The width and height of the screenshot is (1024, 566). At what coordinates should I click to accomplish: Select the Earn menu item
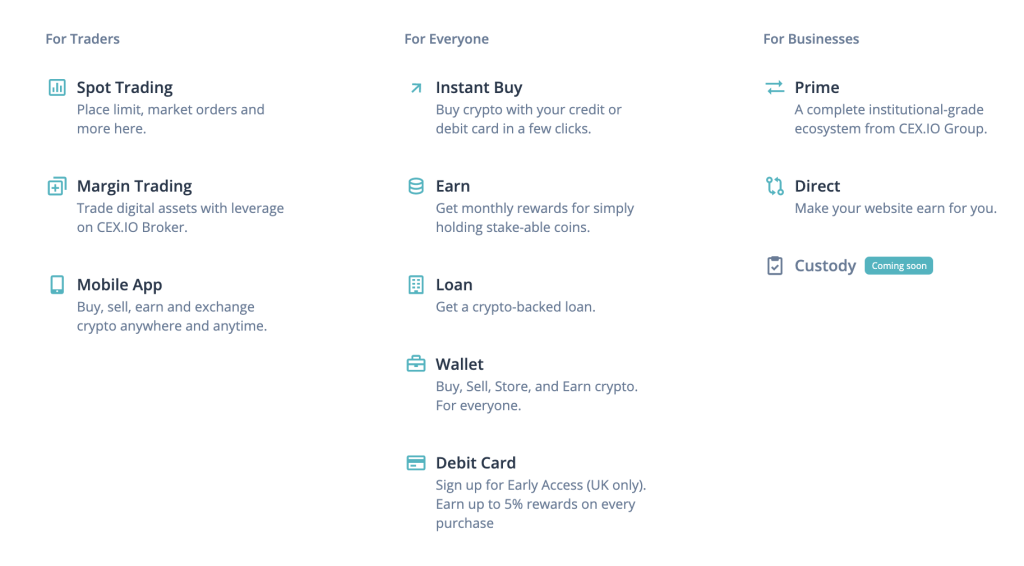453,186
